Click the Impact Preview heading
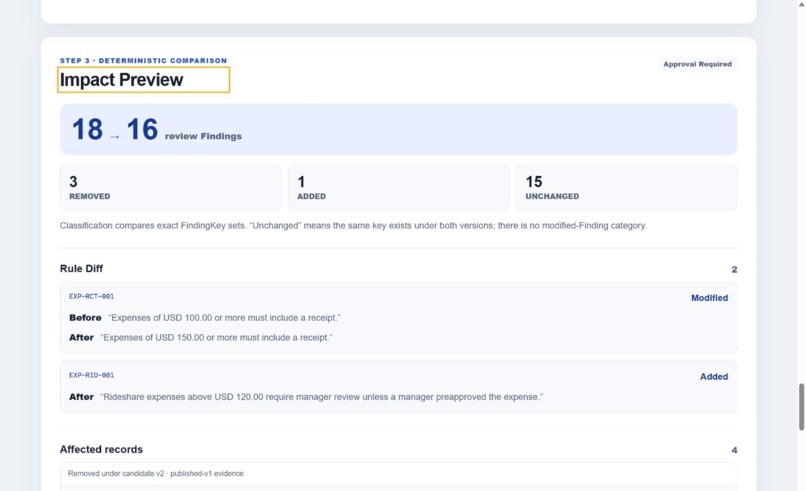The height and width of the screenshot is (491, 806). (121, 80)
